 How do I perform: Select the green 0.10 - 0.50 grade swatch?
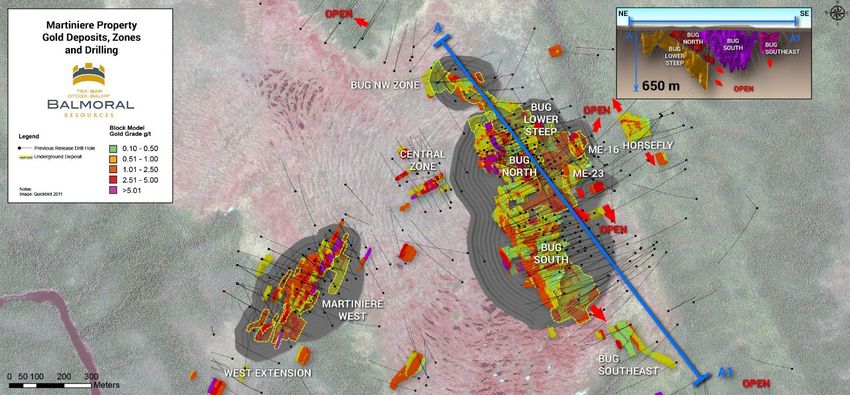pos(113,149)
